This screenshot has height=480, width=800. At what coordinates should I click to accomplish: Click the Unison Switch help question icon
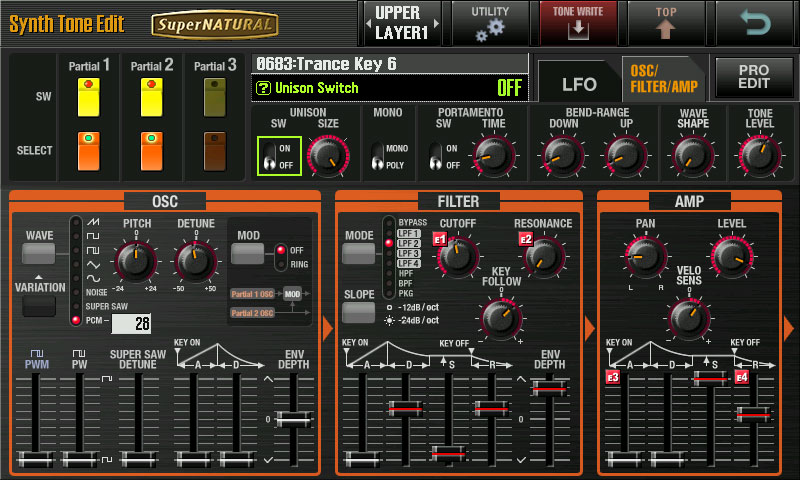pos(263,88)
